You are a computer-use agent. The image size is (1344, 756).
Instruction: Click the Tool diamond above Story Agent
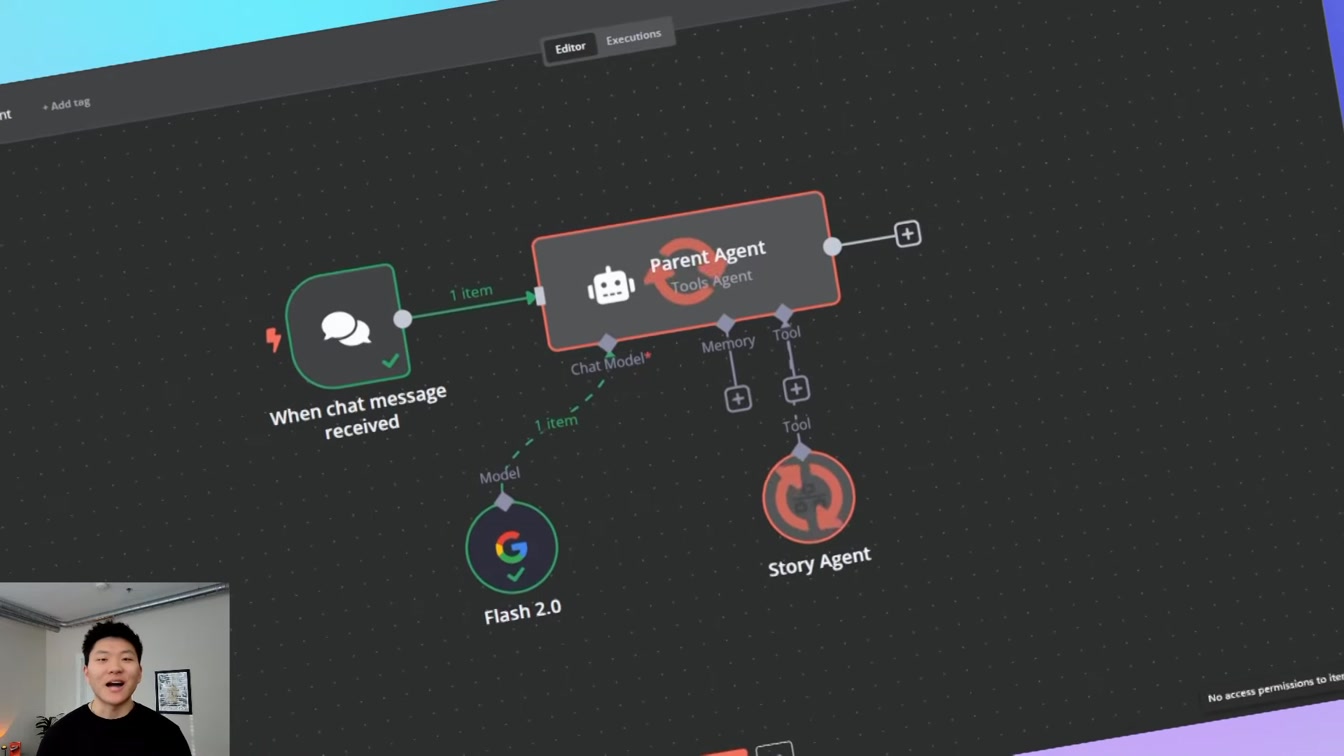801,452
